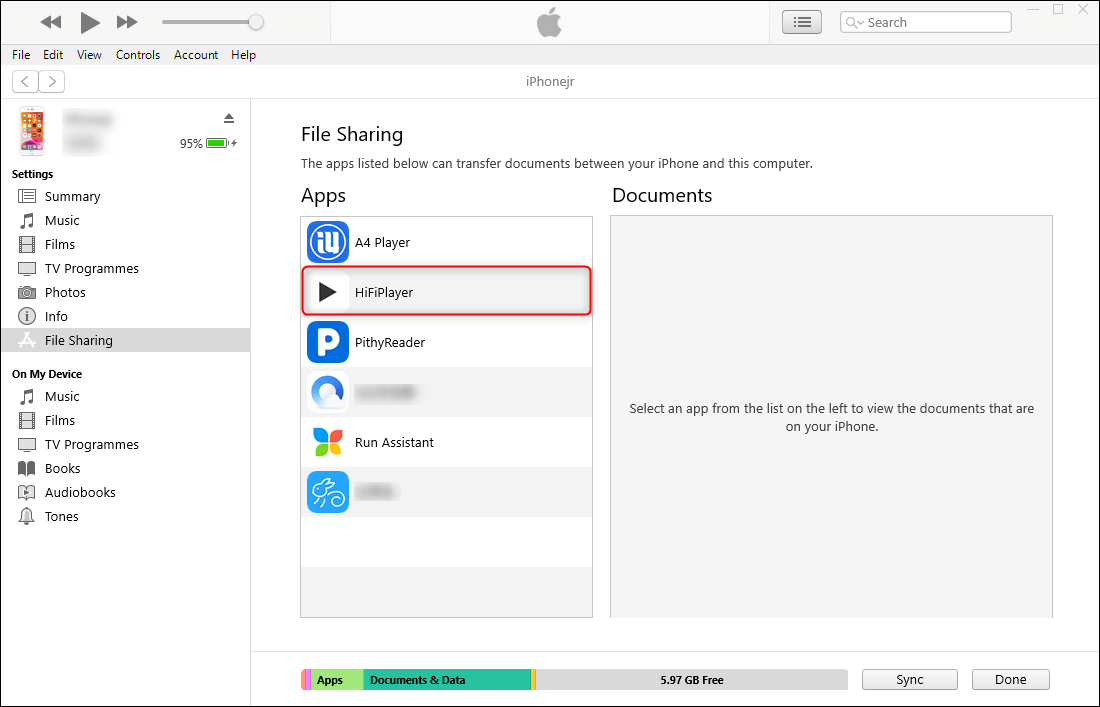Select the Run Assistant app icon
Viewport: 1100px width, 707px height.
tap(328, 442)
